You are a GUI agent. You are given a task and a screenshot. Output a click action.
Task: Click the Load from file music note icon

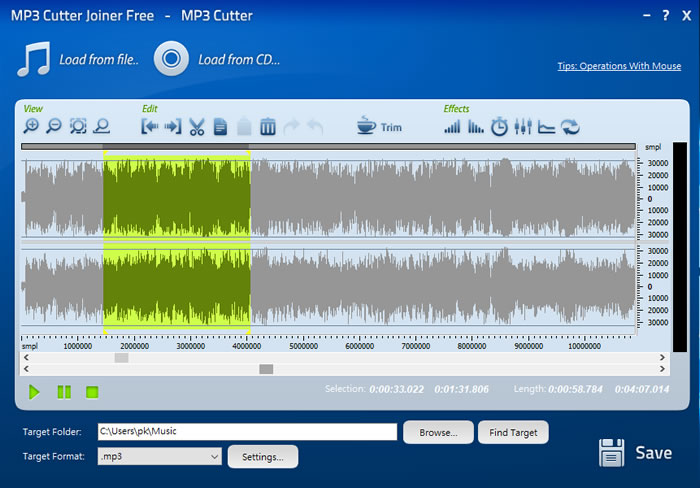pyautogui.click(x=33, y=59)
